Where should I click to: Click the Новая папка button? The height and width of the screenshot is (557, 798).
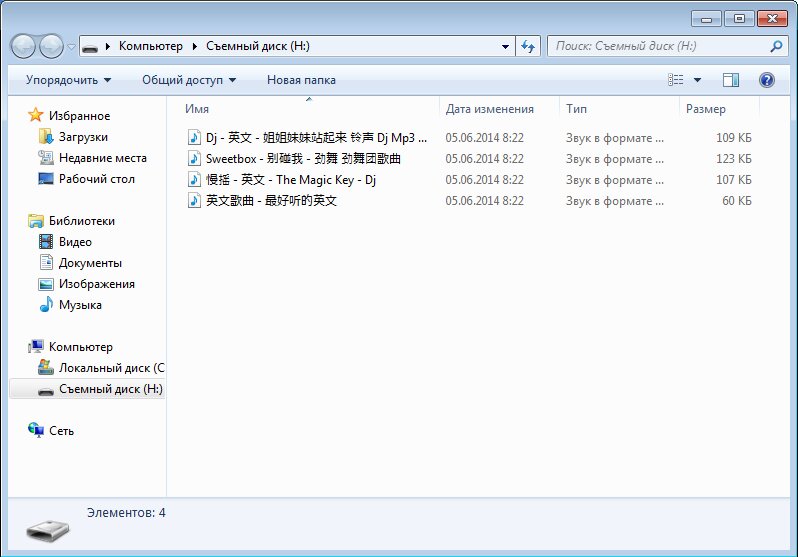[x=301, y=80]
